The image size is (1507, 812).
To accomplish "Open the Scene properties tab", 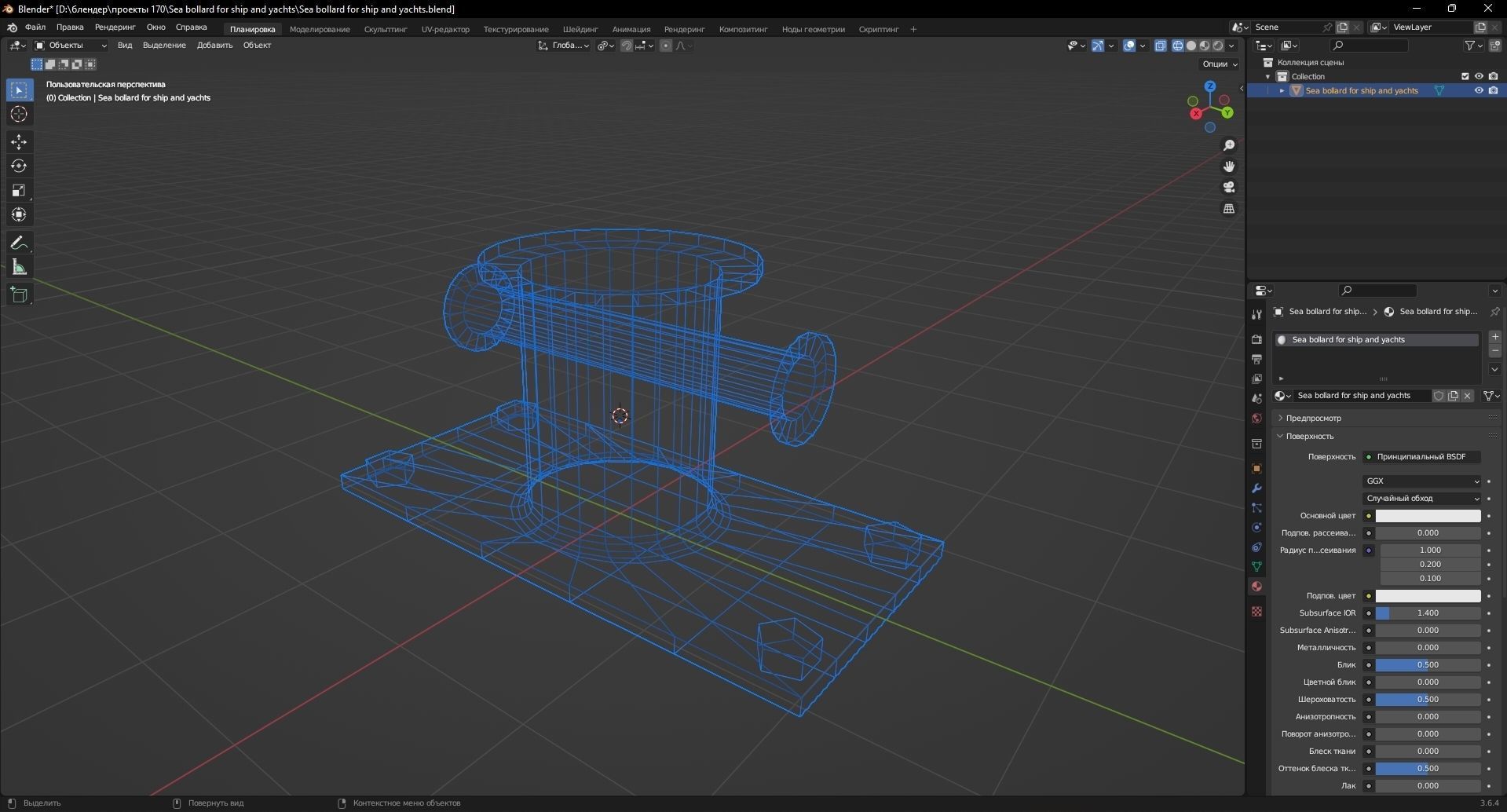I will (1256, 398).
